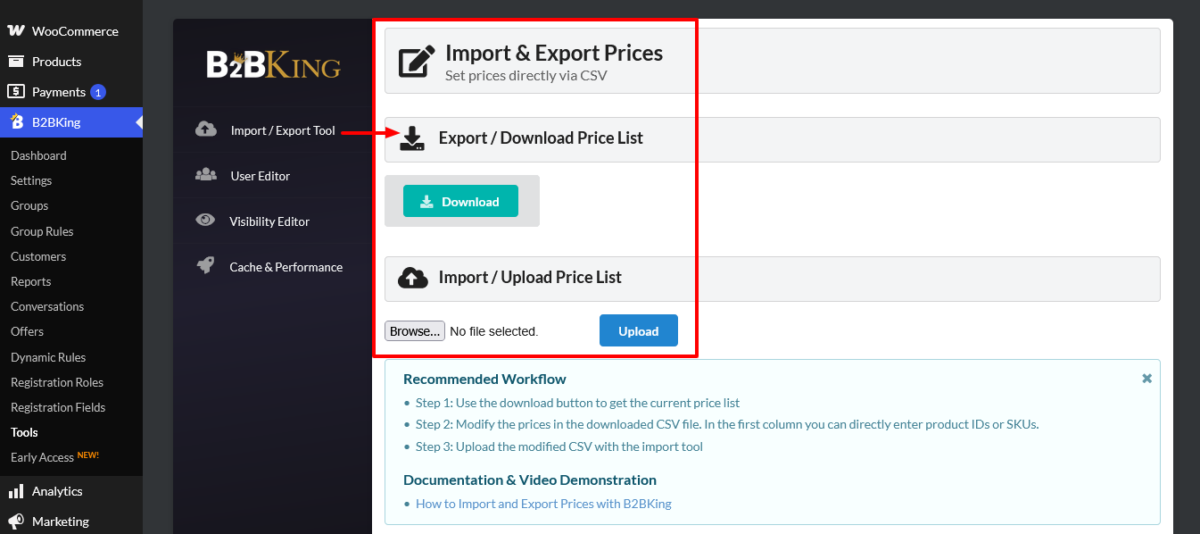Click the Import / Upload Price List heading

[530, 277]
